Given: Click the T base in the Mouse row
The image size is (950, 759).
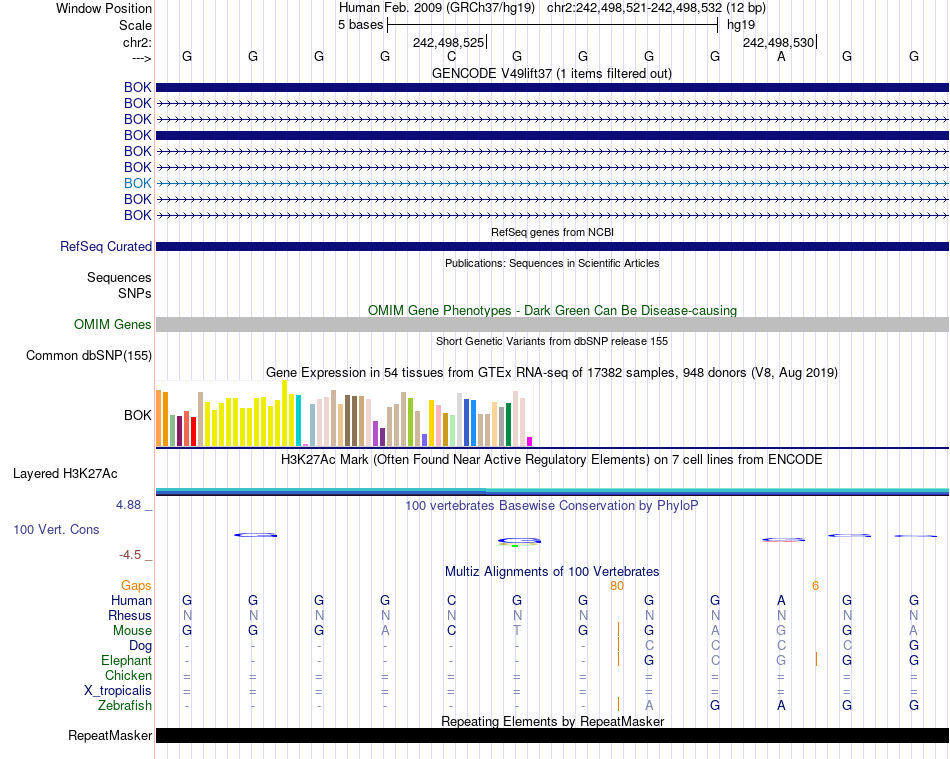Looking at the screenshot, I should pos(517,631).
